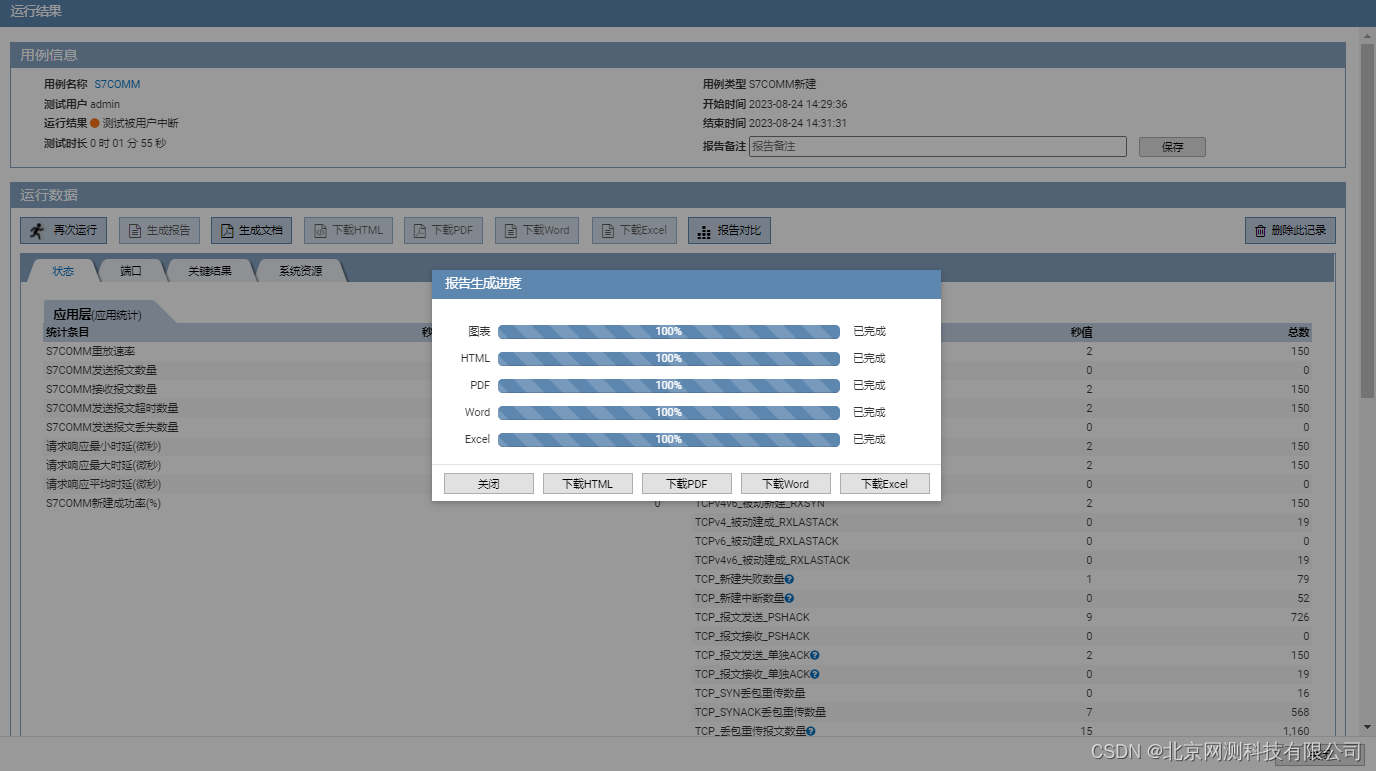Select the S7COMM接收报文数量 row
This screenshot has width=1376, height=771.
click(x=353, y=389)
